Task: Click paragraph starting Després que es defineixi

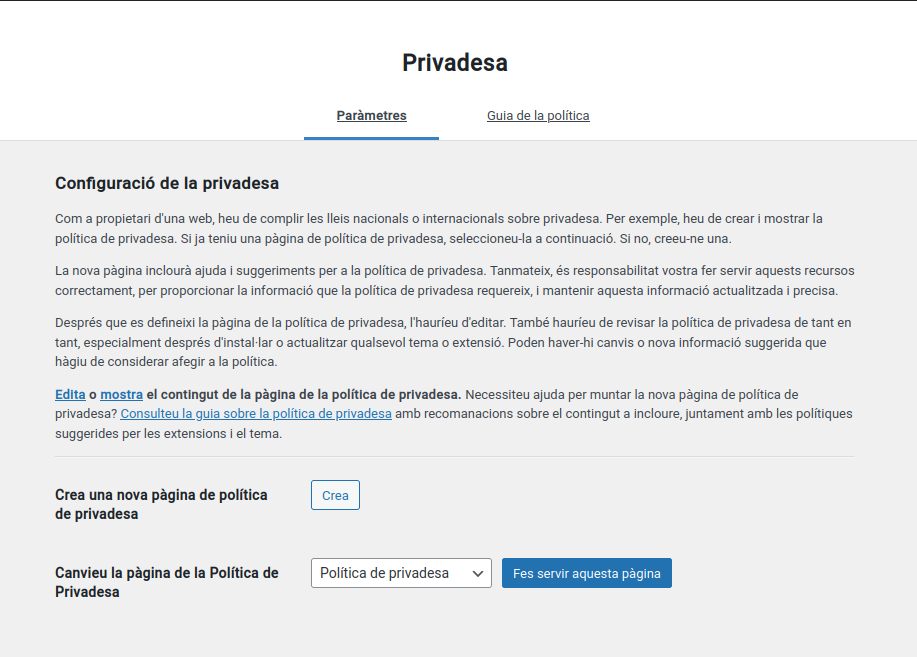Action: click(x=454, y=342)
